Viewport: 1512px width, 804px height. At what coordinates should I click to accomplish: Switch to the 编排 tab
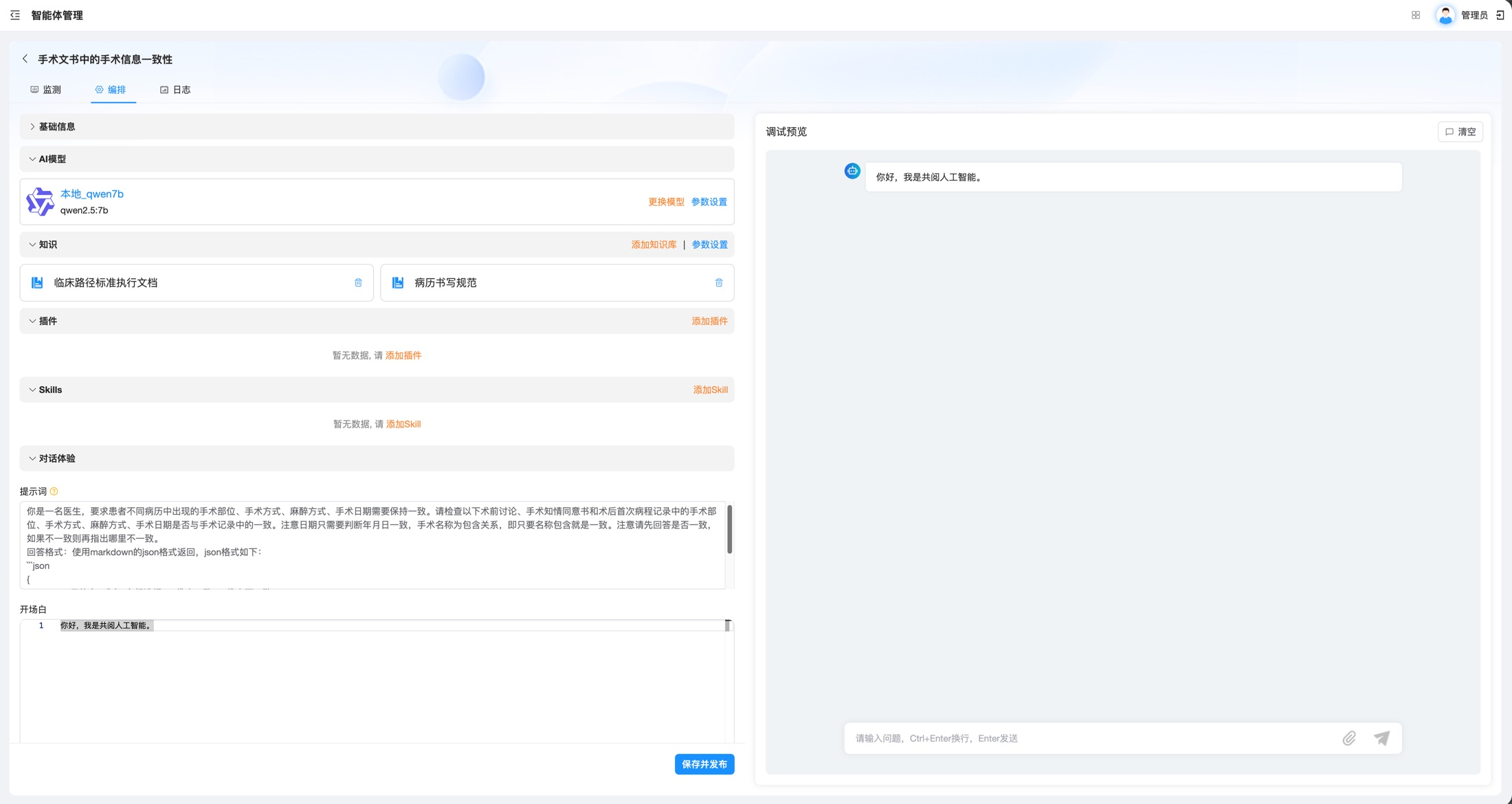pos(111,89)
